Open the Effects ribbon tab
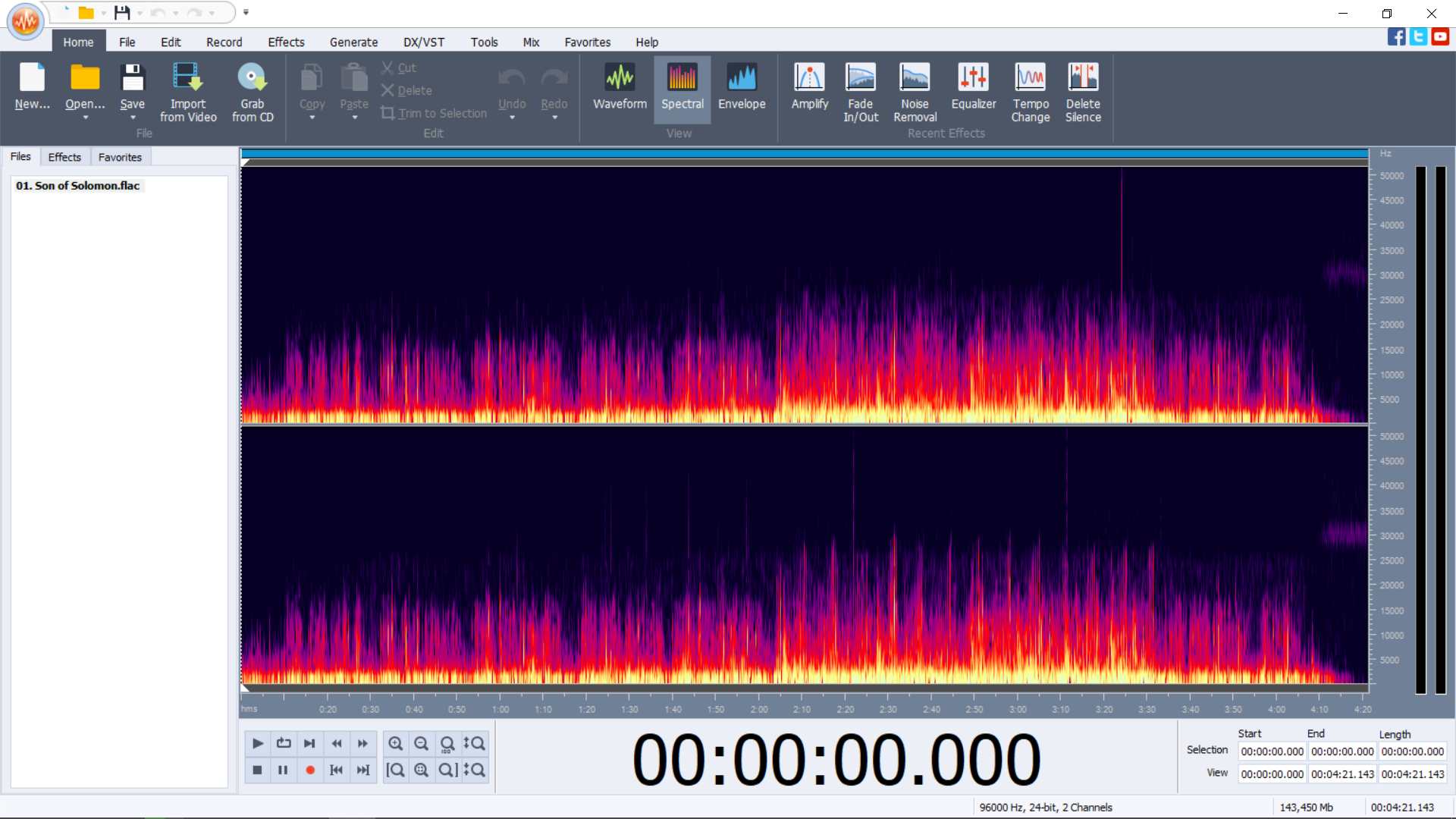Viewport: 1456px width, 819px height. pyautogui.click(x=286, y=42)
